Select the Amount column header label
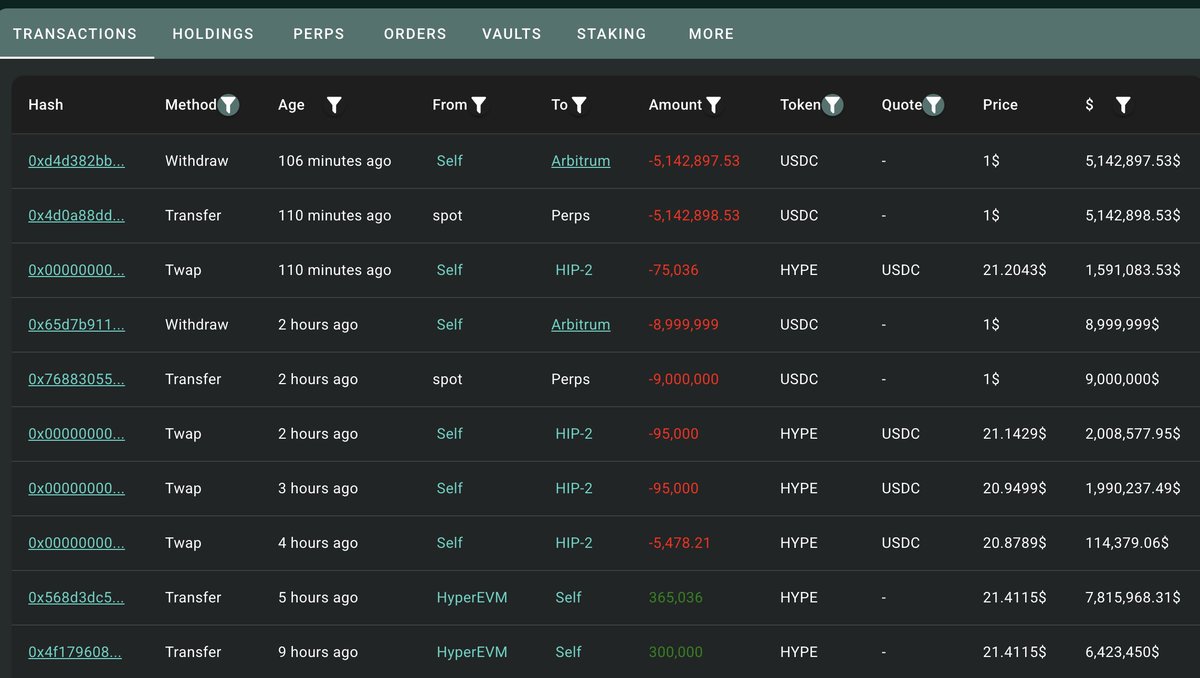The height and width of the screenshot is (678, 1200). pyautogui.click(x=676, y=105)
